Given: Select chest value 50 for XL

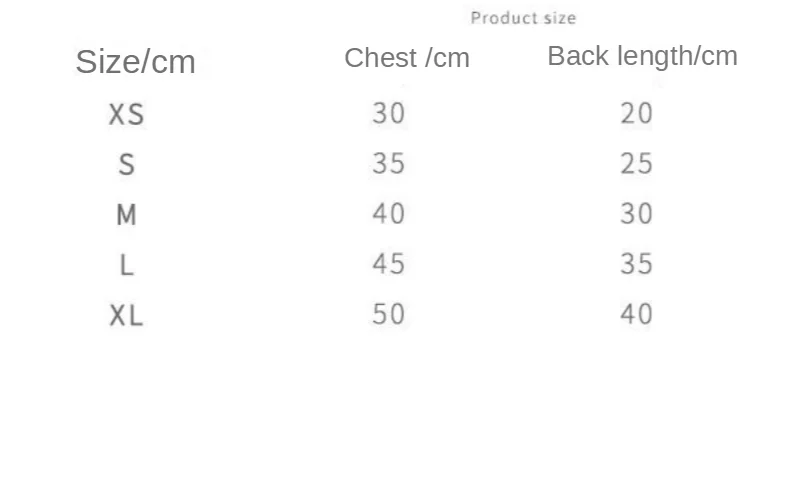Looking at the screenshot, I should click(x=389, y=315).
